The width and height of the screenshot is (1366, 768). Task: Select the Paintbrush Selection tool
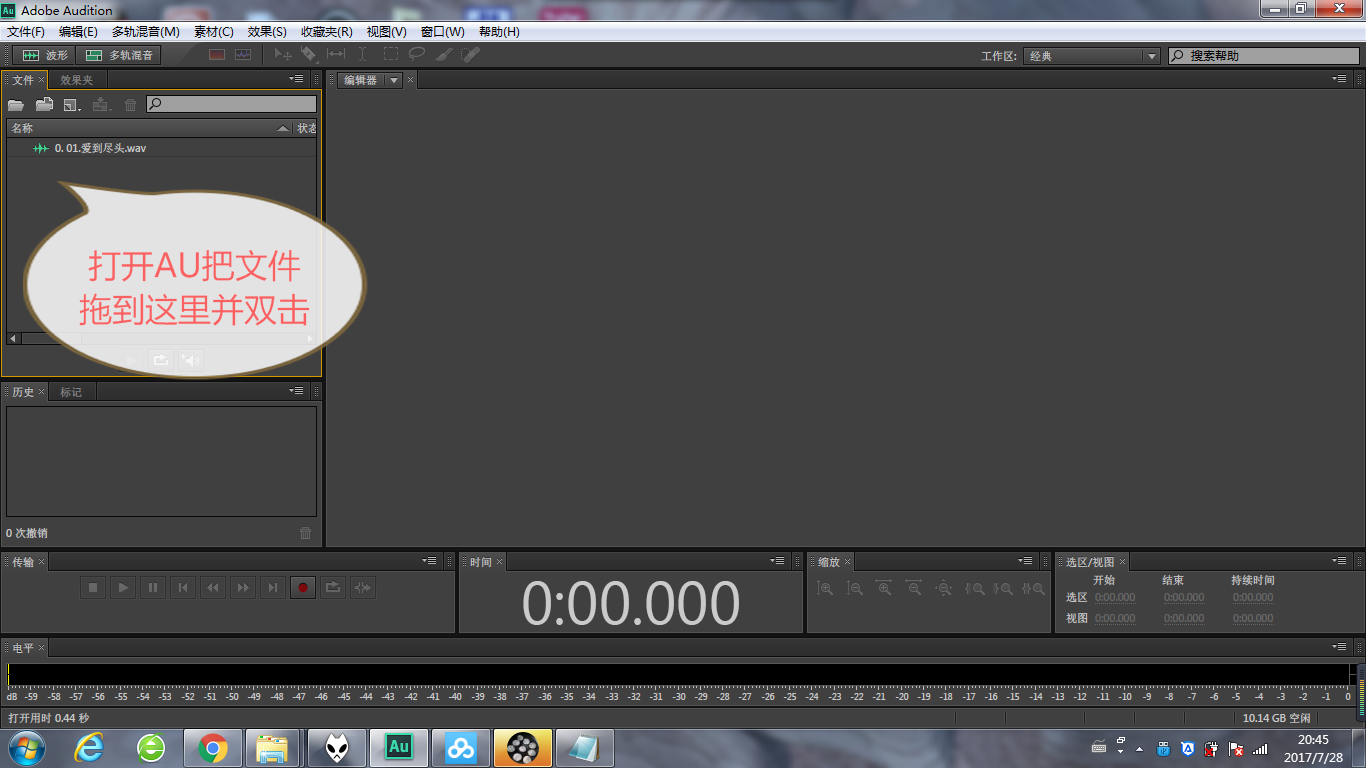click(x=444, y=55)
